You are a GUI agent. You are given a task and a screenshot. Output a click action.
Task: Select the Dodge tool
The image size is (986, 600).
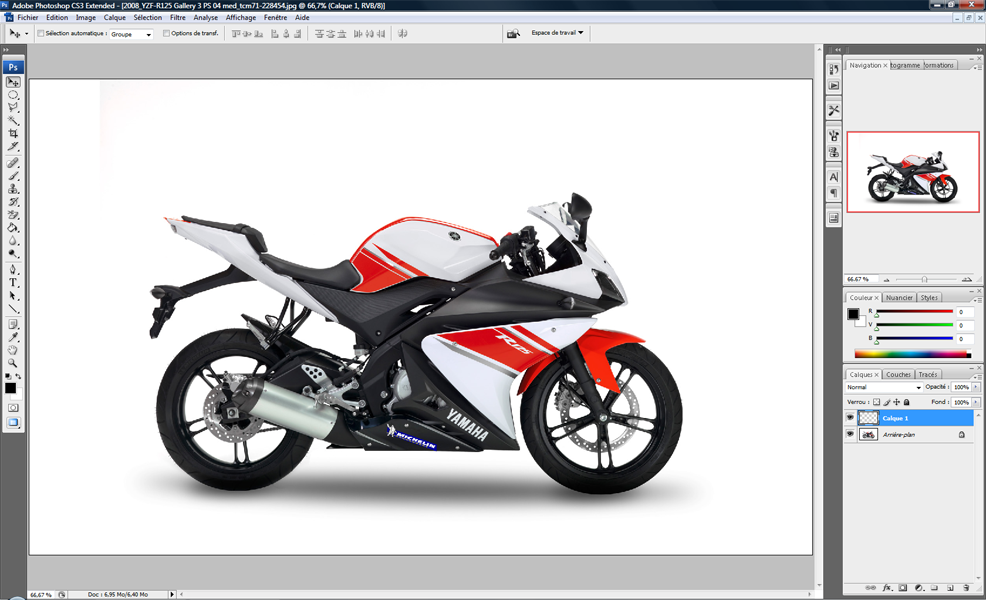pos(13,253)
